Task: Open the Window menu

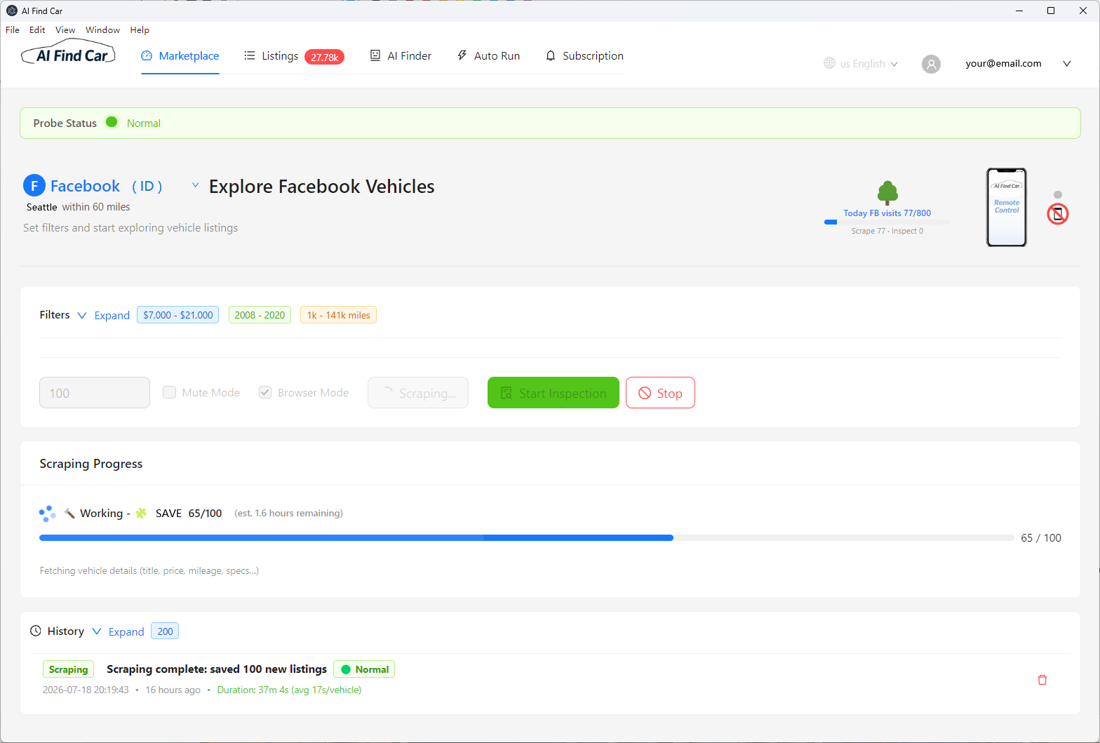Action: [102, 30]
